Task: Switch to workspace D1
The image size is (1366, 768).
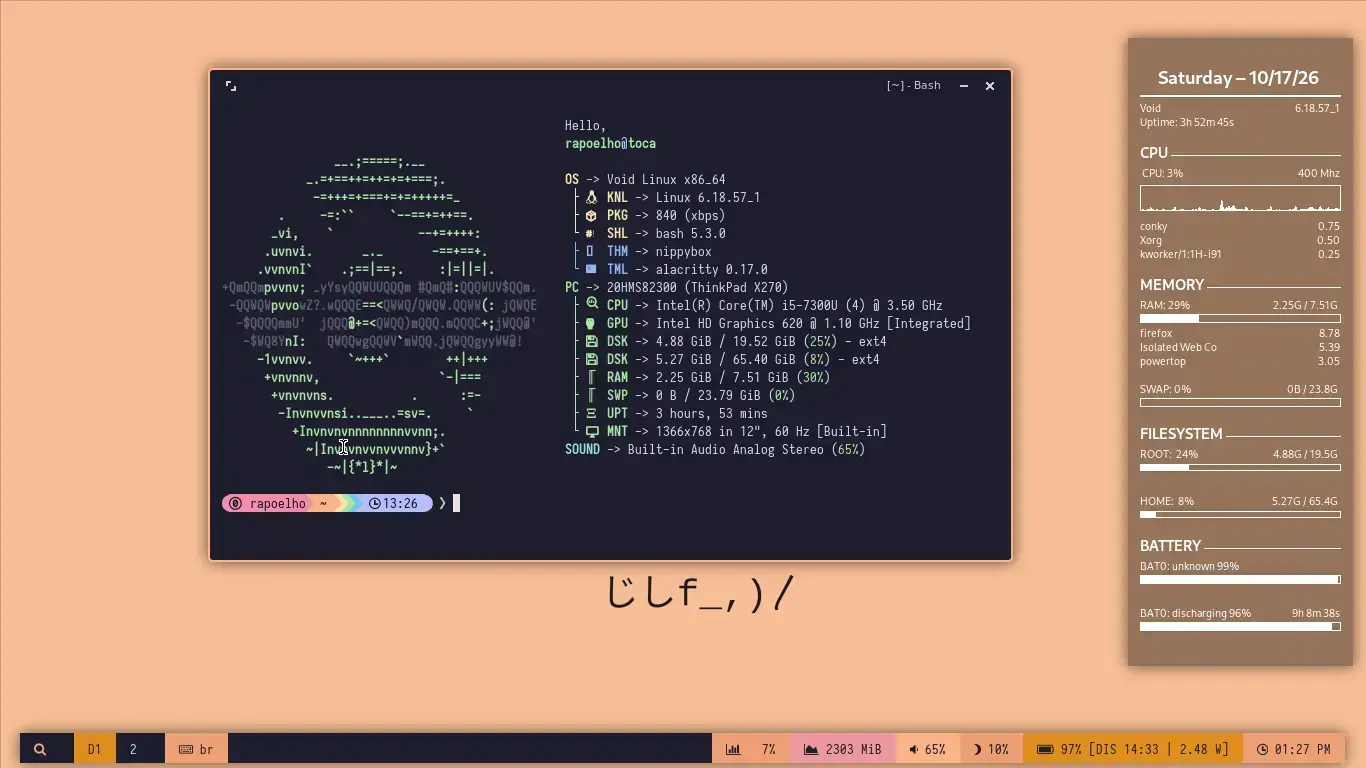Action: tap(94, 749)
